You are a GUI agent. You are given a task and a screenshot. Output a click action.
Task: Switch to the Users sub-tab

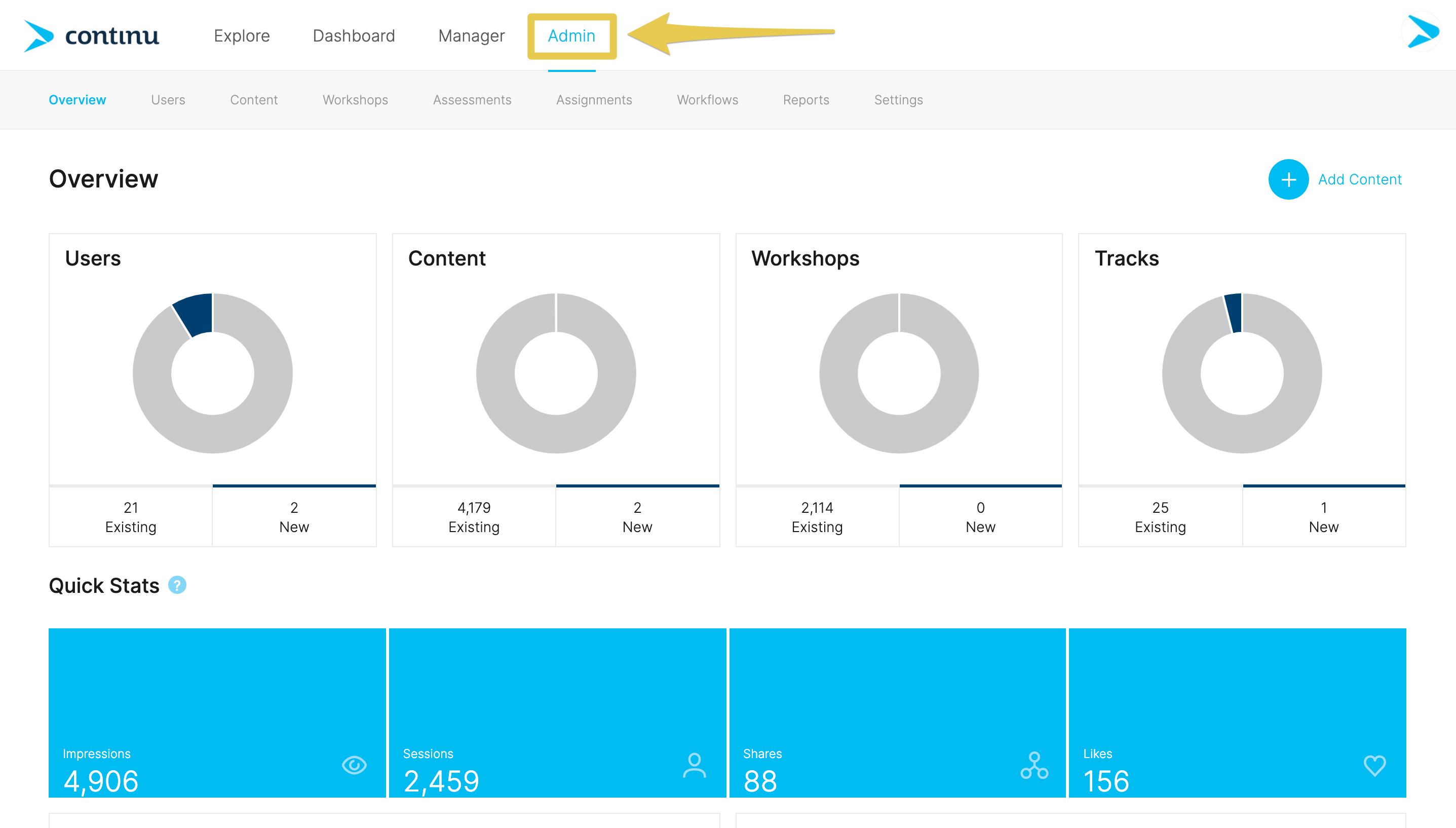click(168, 100)
